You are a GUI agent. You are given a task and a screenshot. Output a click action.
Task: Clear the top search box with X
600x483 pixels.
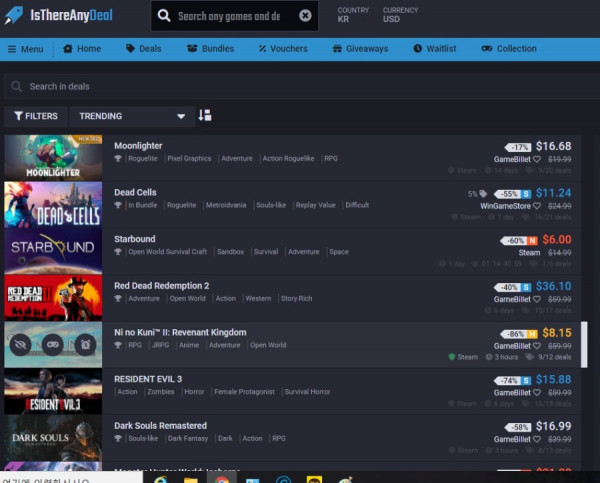coord(305,16)
